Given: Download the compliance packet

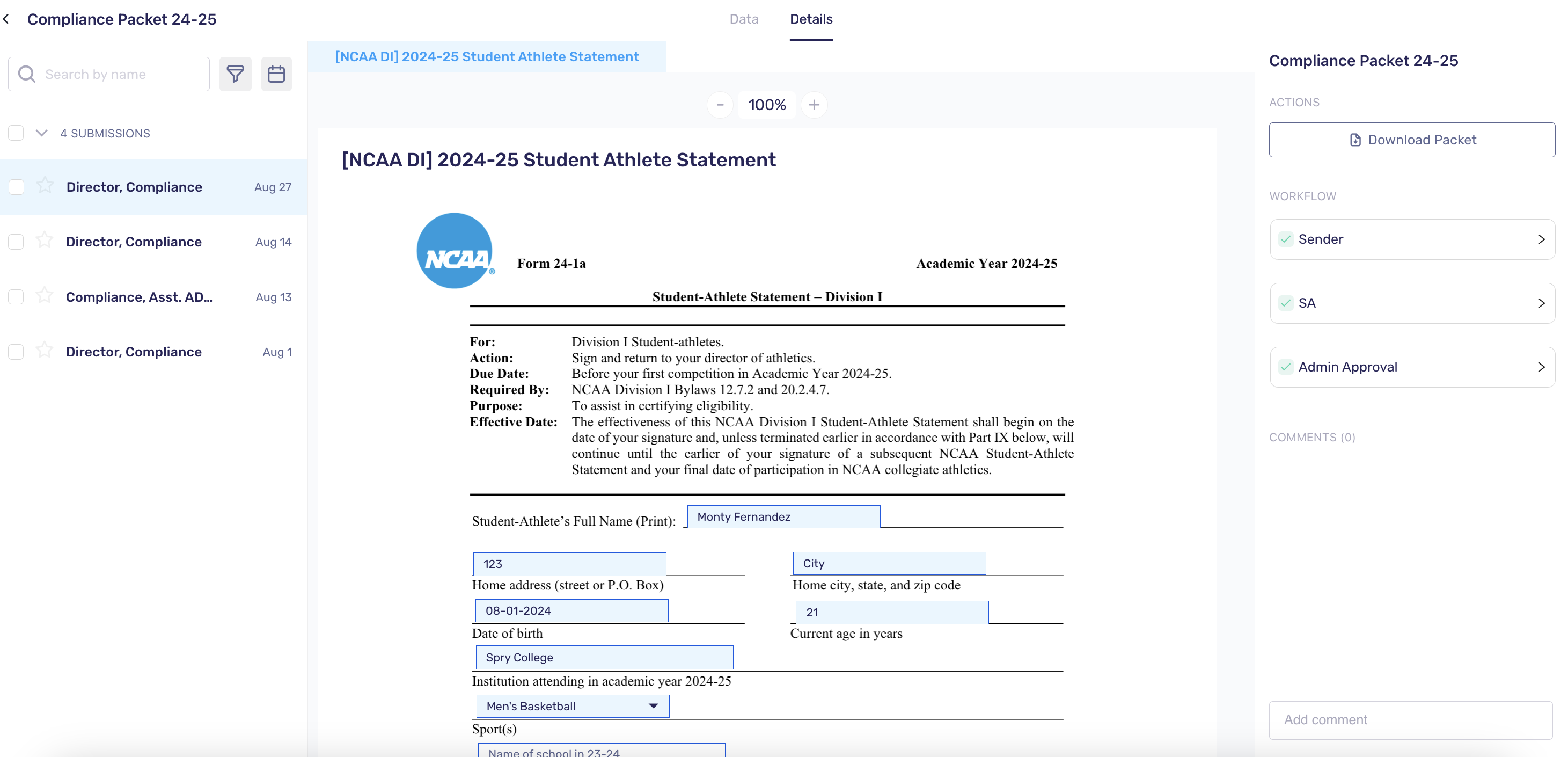Looking at the screenshot, I should pyautogui.click(x=1412, y=140).
